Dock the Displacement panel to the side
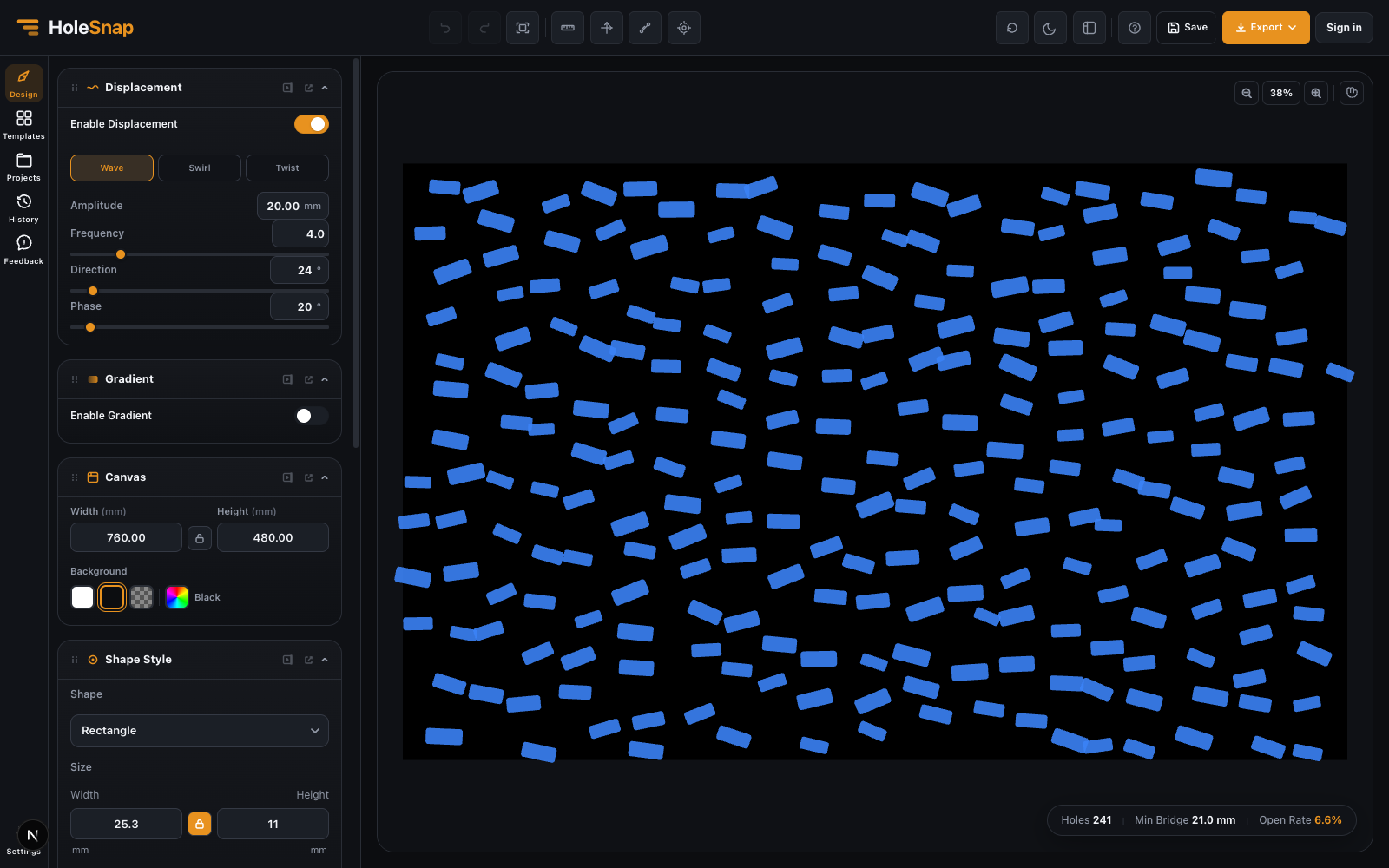 287,88
